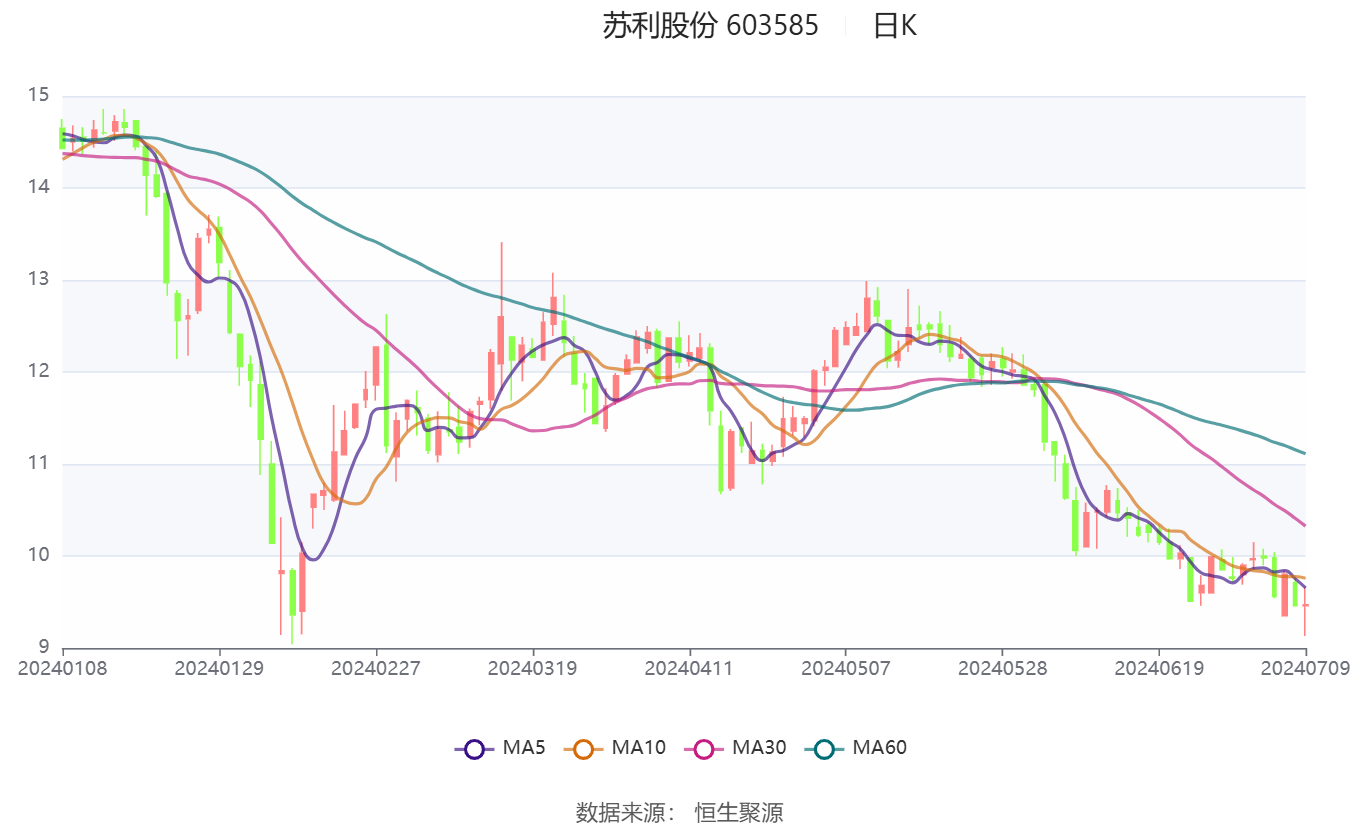Select the 20240129 date axis label

219,667
